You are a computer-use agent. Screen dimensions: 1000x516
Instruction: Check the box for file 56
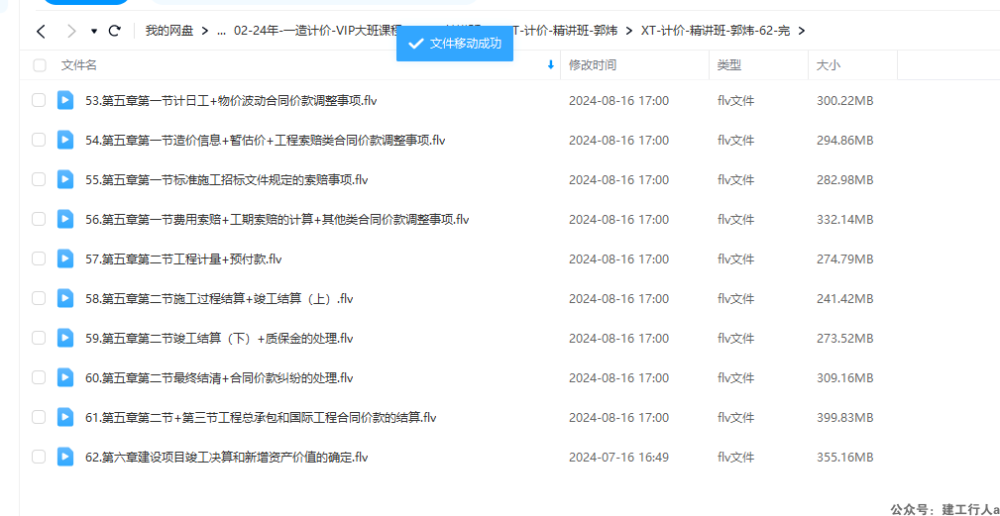point(39,219)
